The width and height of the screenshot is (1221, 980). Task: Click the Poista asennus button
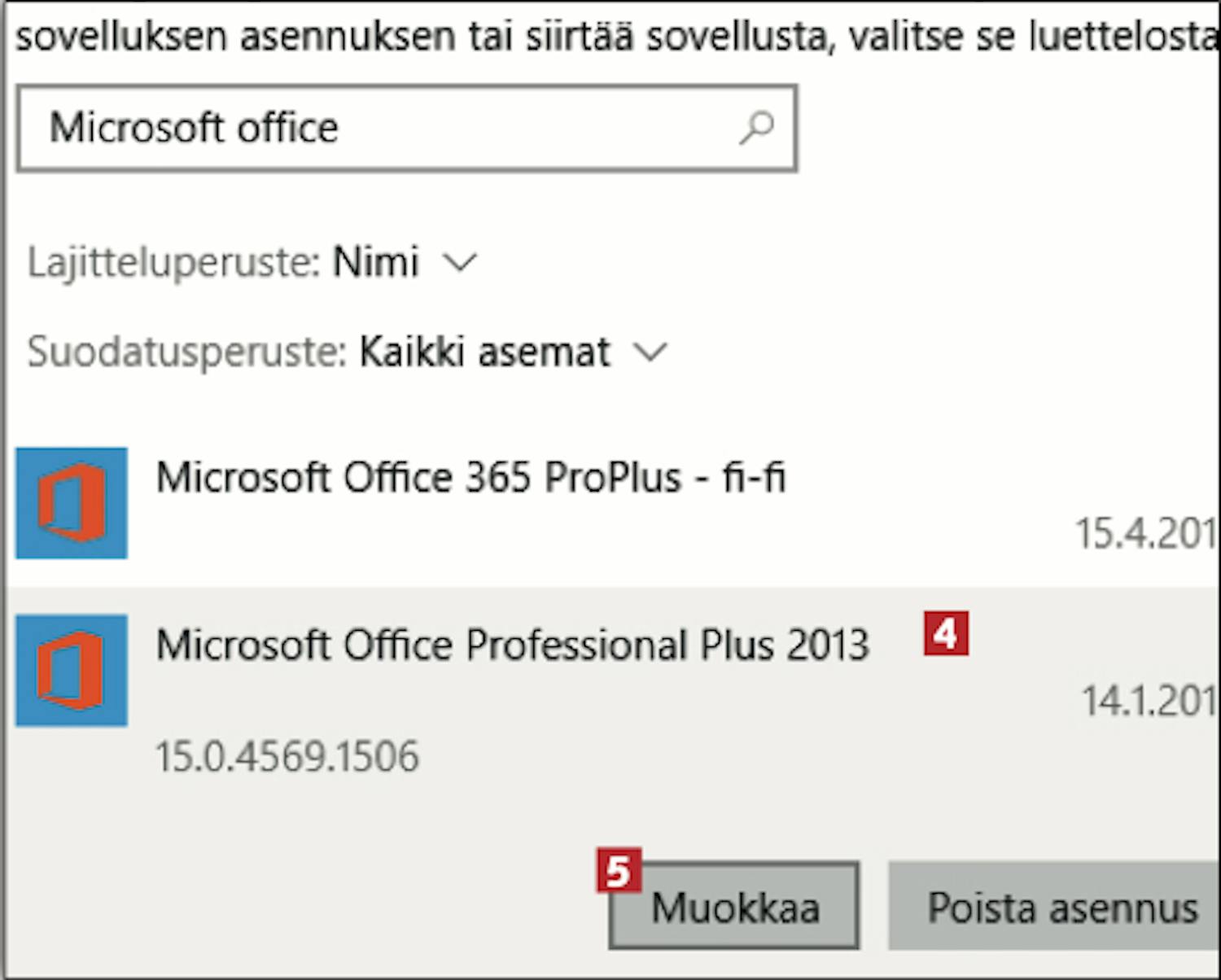[x=1055, y=906]
